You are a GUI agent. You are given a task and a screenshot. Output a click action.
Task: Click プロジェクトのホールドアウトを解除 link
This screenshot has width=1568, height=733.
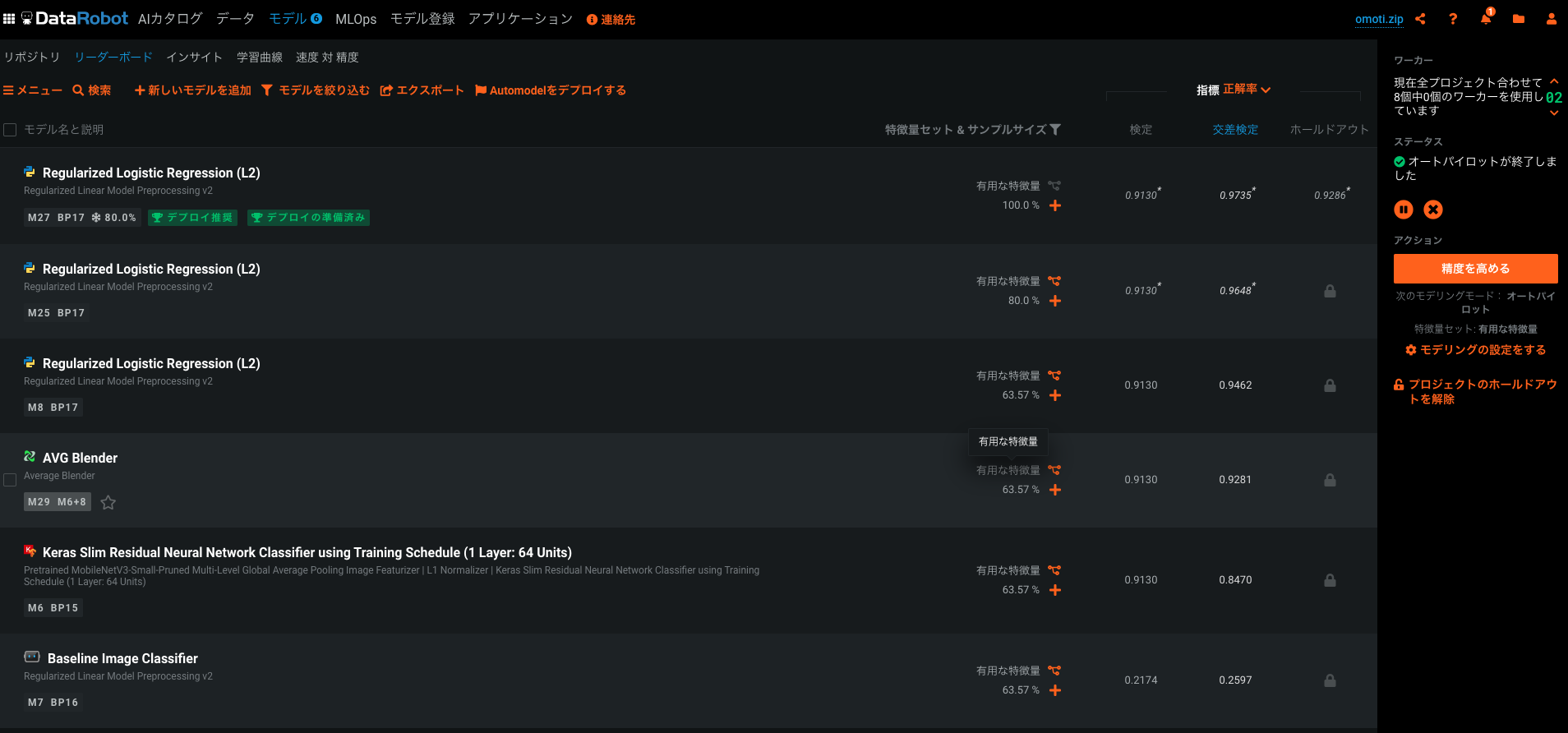pos(1476,391)
